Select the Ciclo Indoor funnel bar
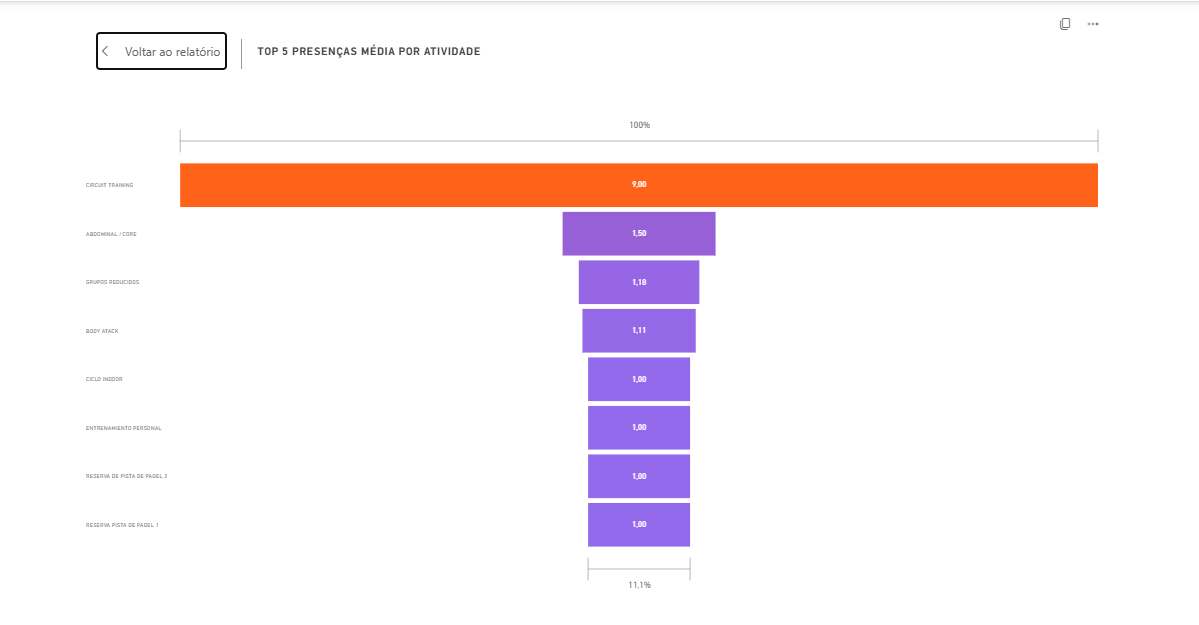This screenshot has height=625, width=1199. [638, 379]
